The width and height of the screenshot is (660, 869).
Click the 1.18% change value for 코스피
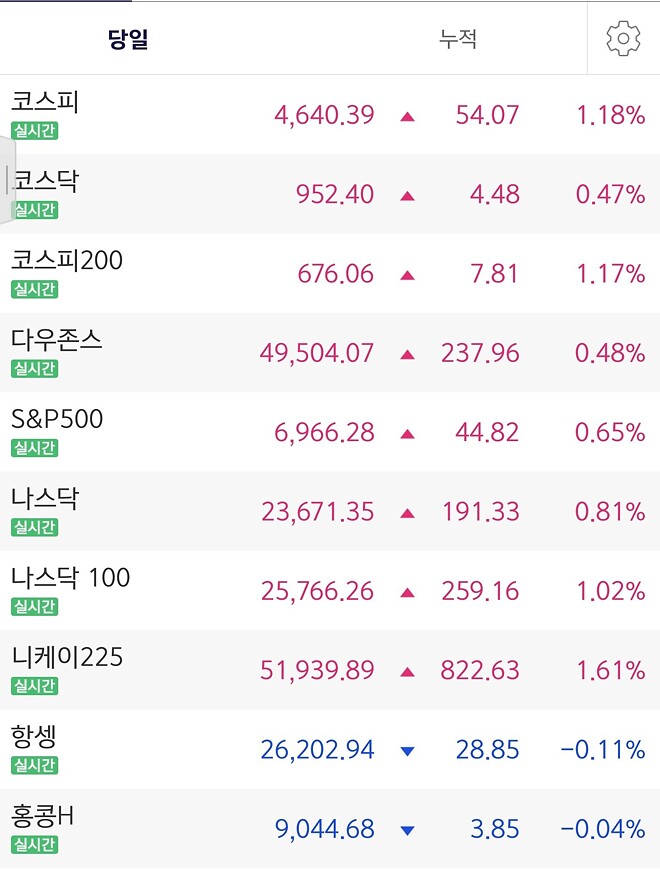[611, 115]
